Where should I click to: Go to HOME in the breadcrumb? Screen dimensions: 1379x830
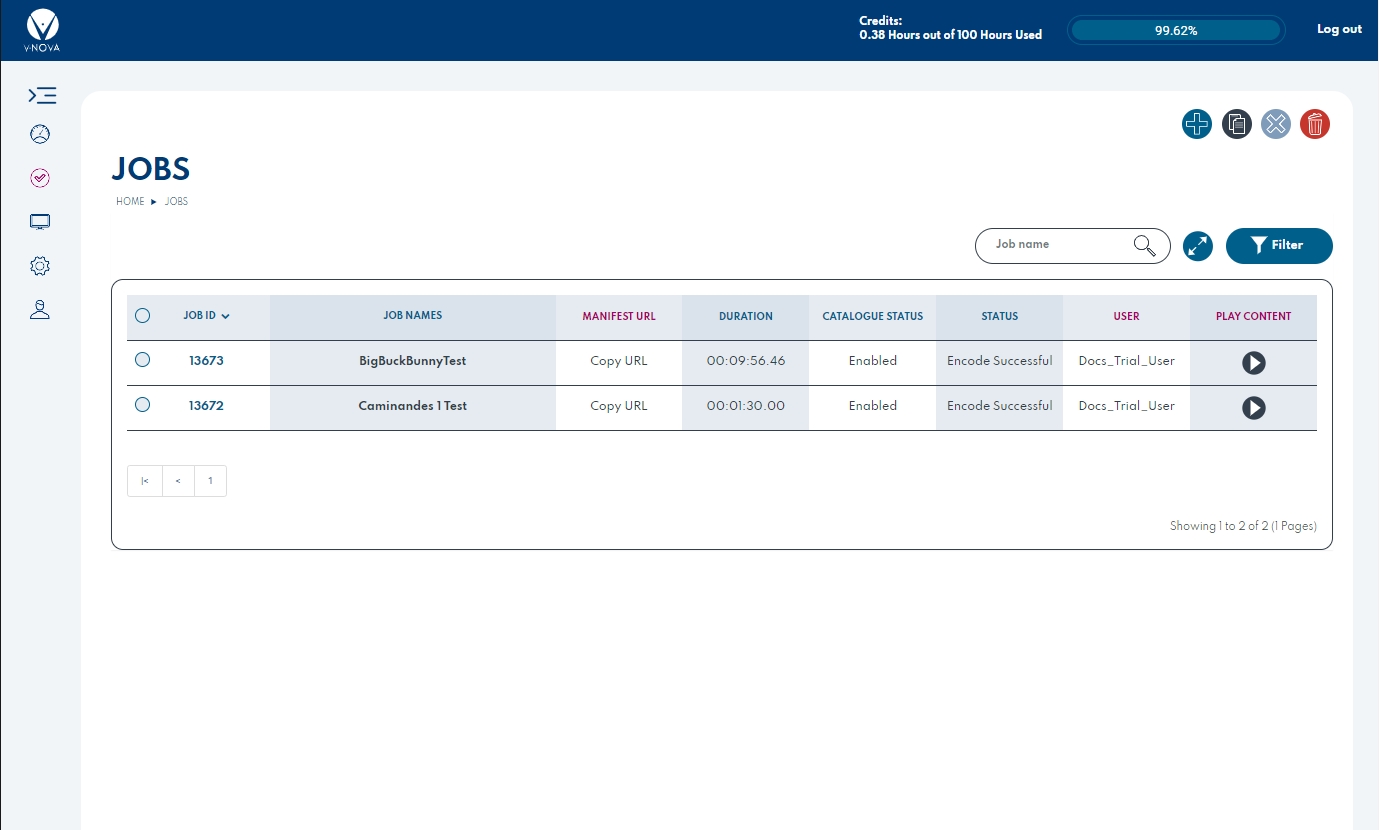pos(130,202)
